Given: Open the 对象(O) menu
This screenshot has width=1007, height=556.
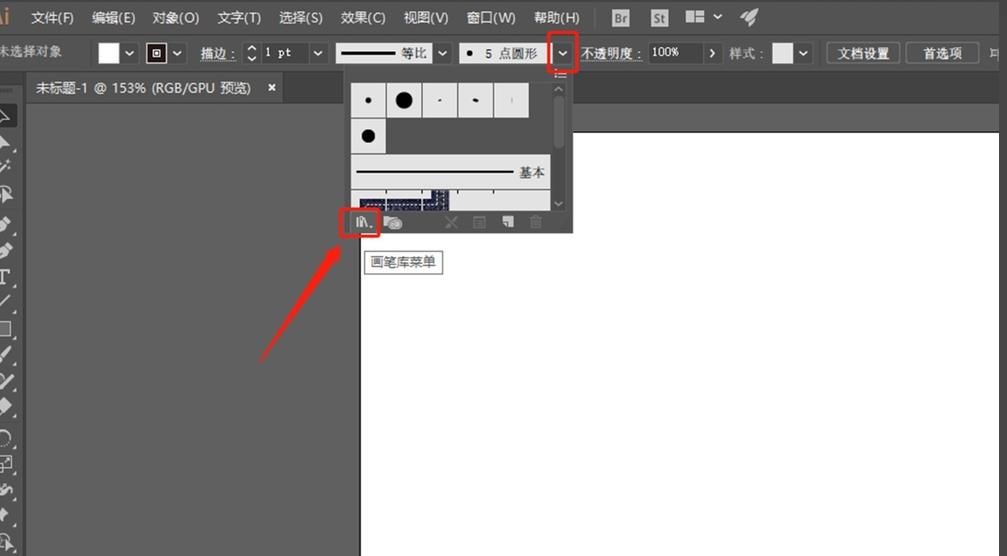Looking at the screenshot, I should click(175, 18).
